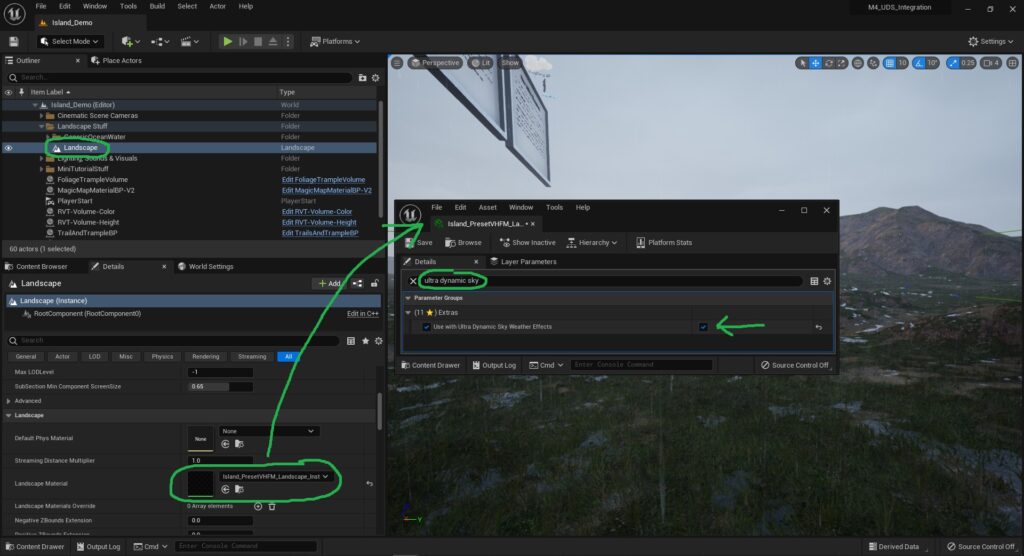Image resolution: width=1024 pixels, height=556 pixels.
Task: Stop the play session
Action: coord(258,41)
